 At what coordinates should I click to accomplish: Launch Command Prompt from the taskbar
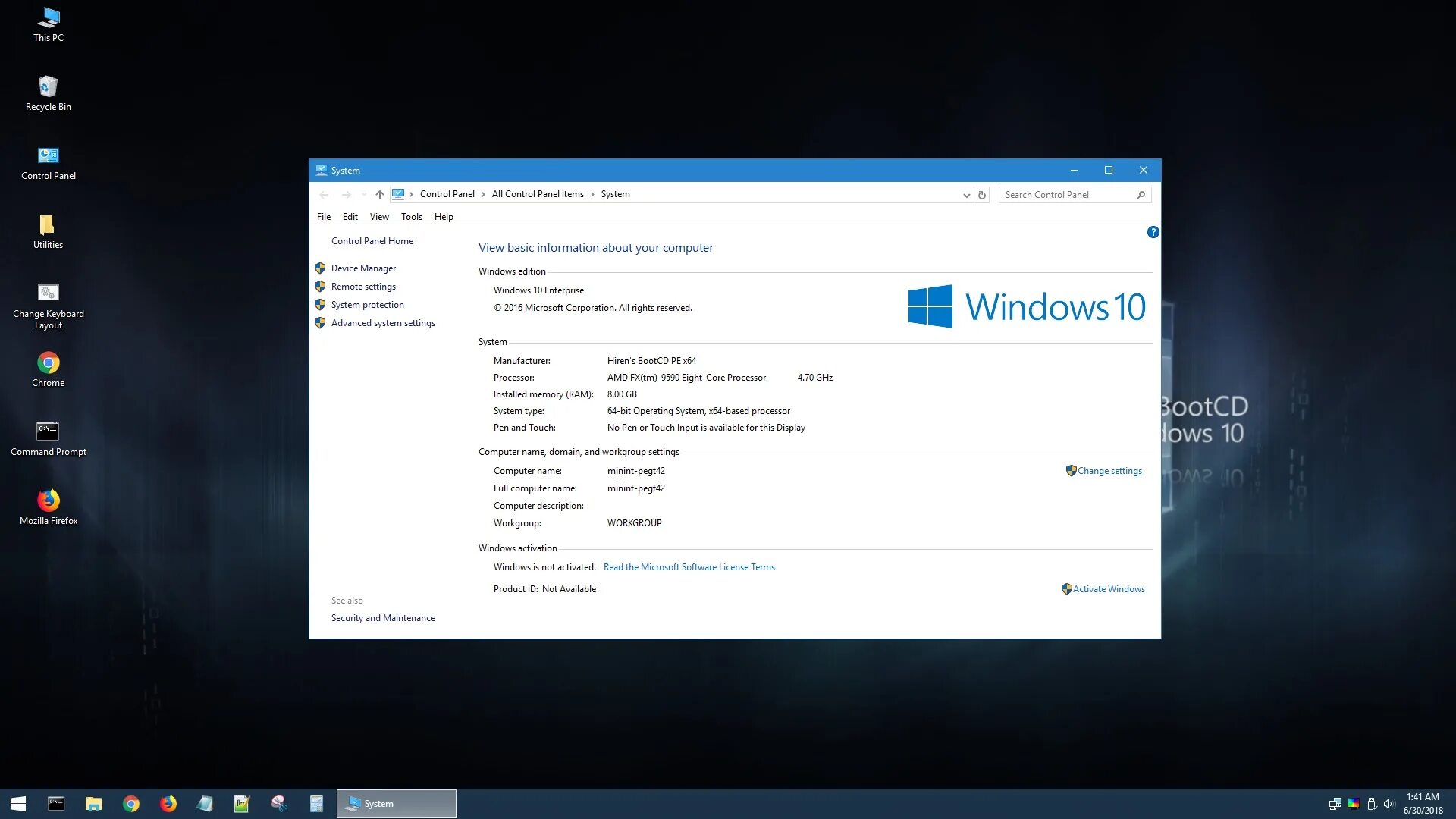click(56, 804)
